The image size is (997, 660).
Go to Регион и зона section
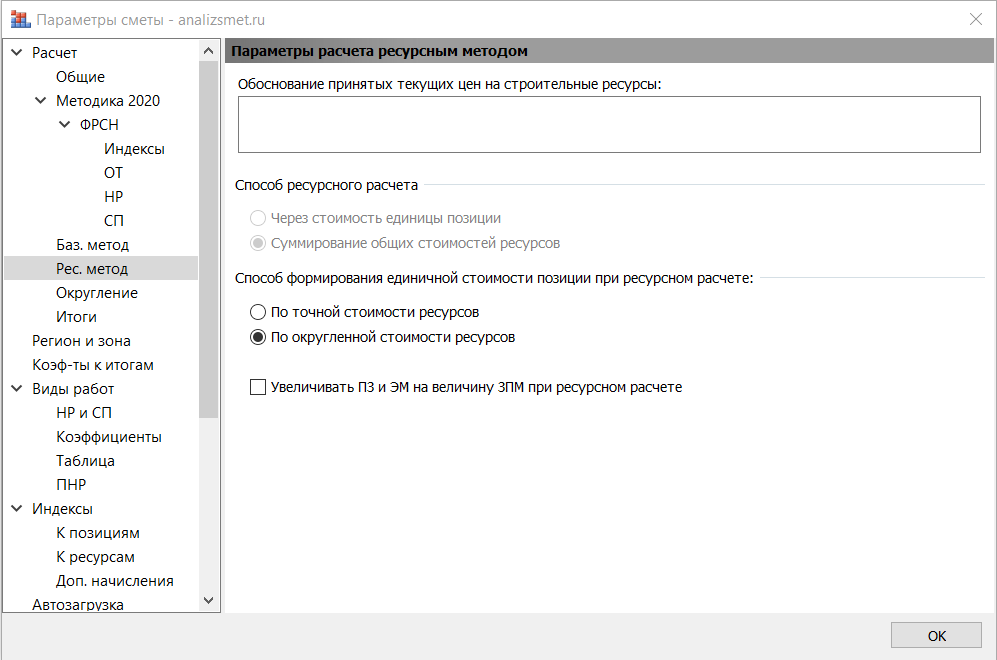click(x=81, y=341)
